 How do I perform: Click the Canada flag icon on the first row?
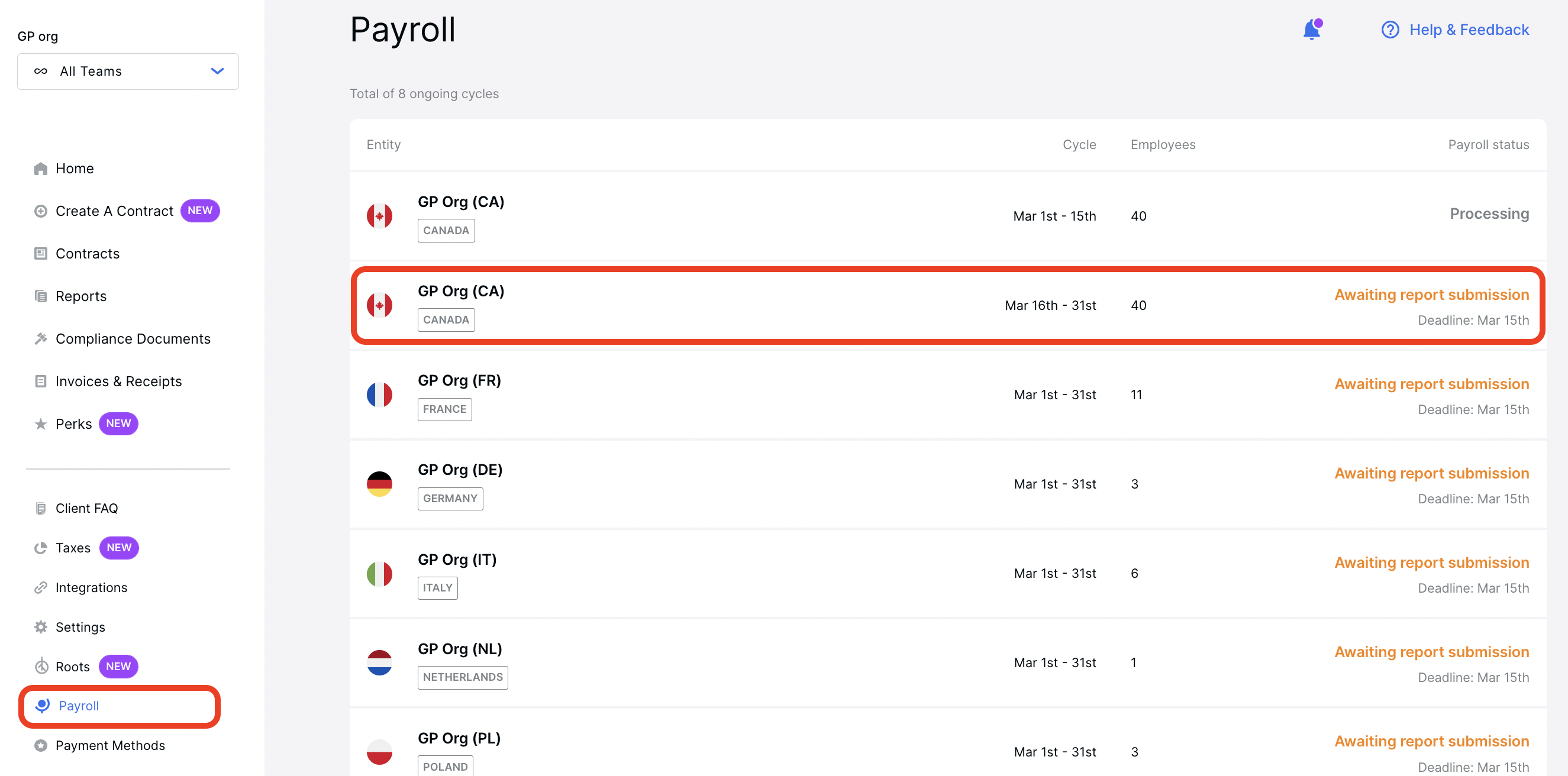coord(380,215)
